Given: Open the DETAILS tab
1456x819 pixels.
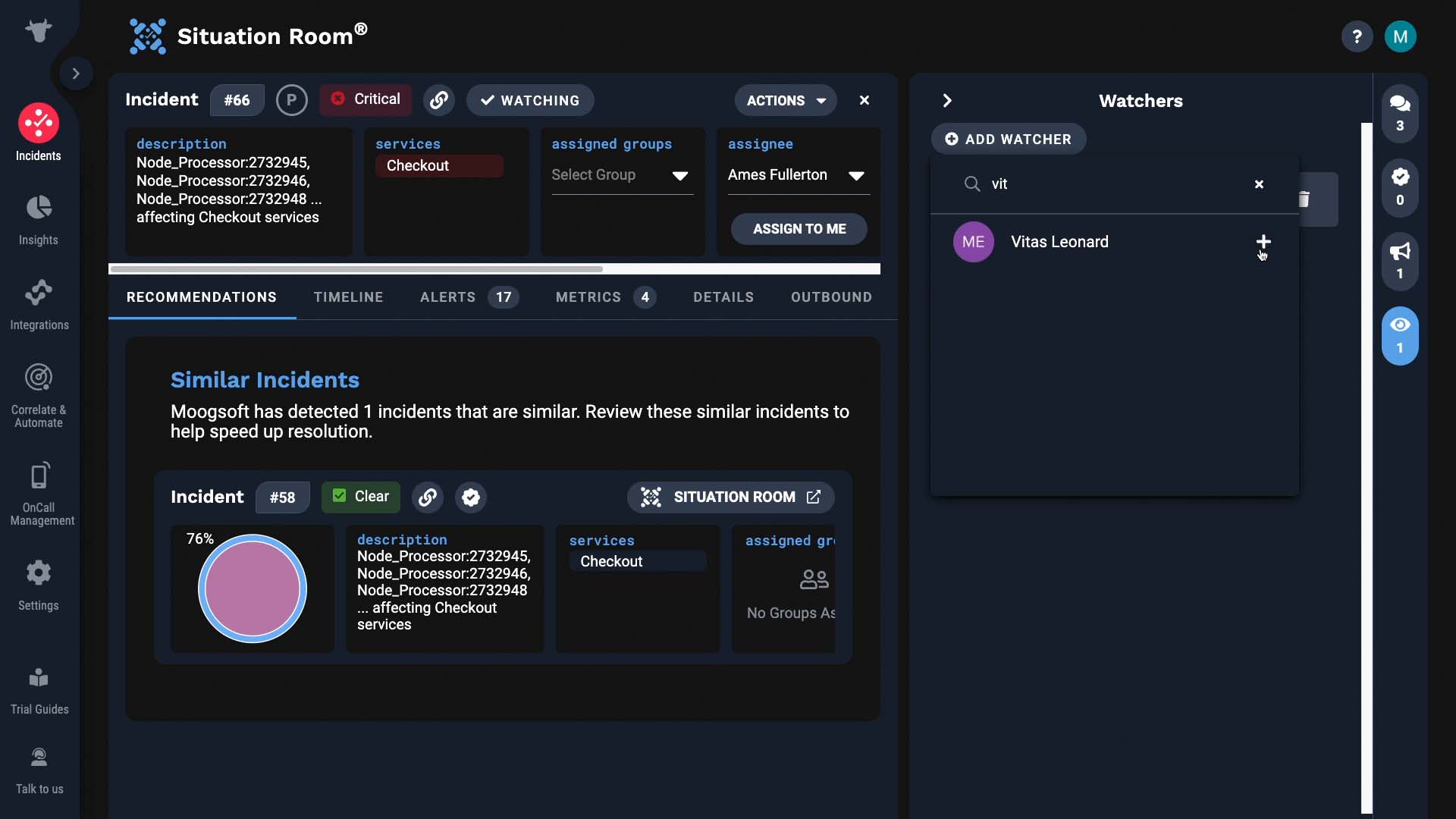Looking at the screenshot, I should pyautogui.click(x=723, y=297).
